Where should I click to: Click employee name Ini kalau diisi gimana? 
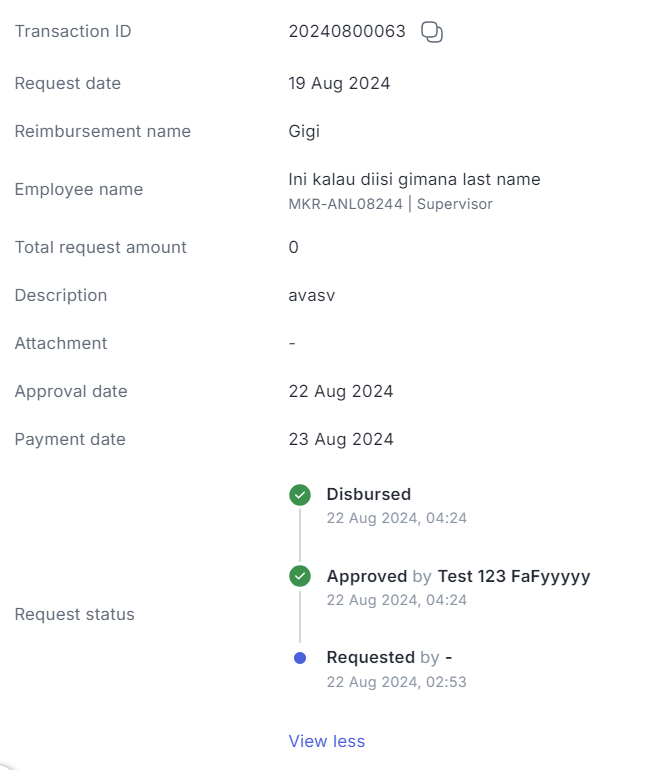click(x=414, y=179)
